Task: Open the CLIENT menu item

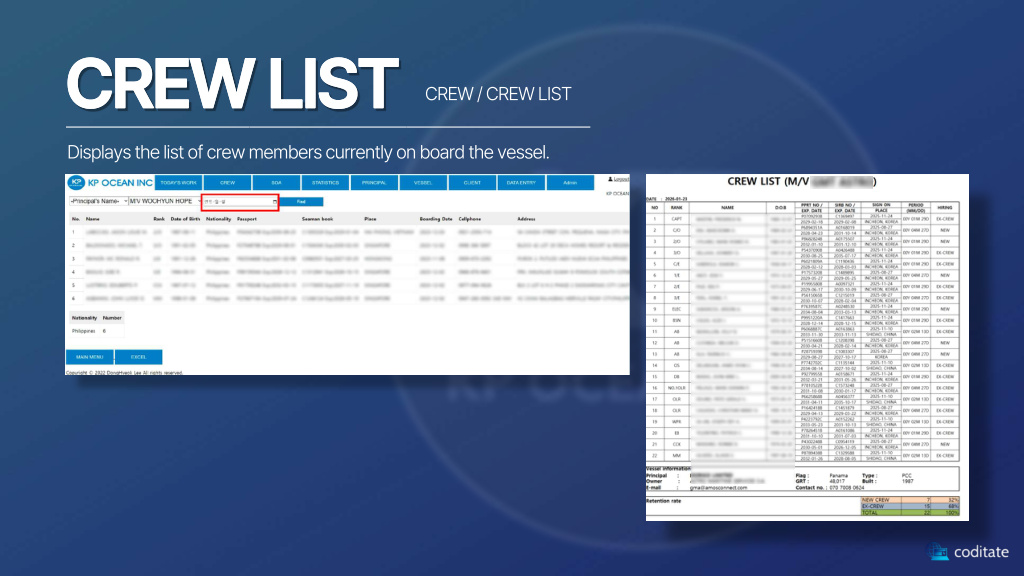Action: tap(472, 183)
